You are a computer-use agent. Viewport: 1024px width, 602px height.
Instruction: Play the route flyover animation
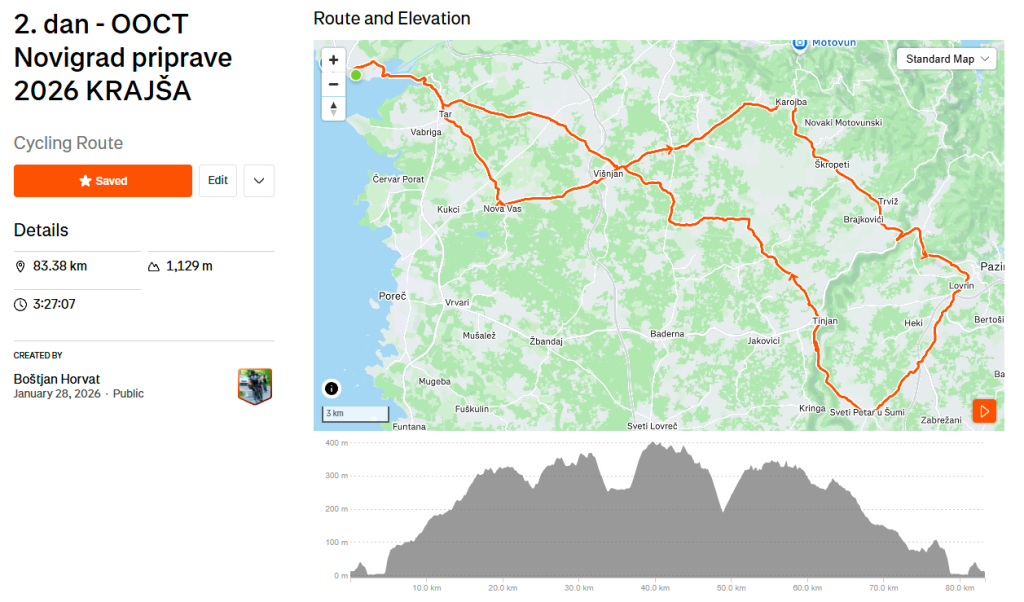(x=984, y=411)
